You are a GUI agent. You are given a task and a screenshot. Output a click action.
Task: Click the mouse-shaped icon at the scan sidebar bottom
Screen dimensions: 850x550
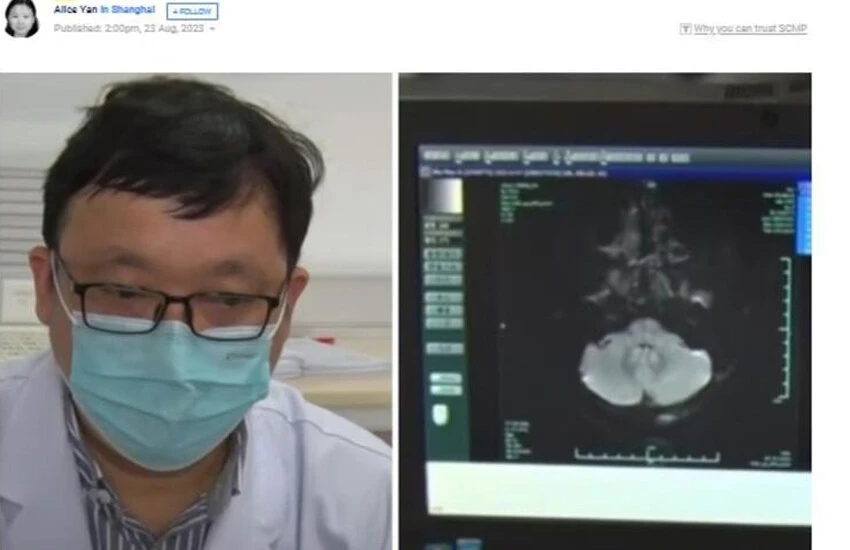pos(442,414)
